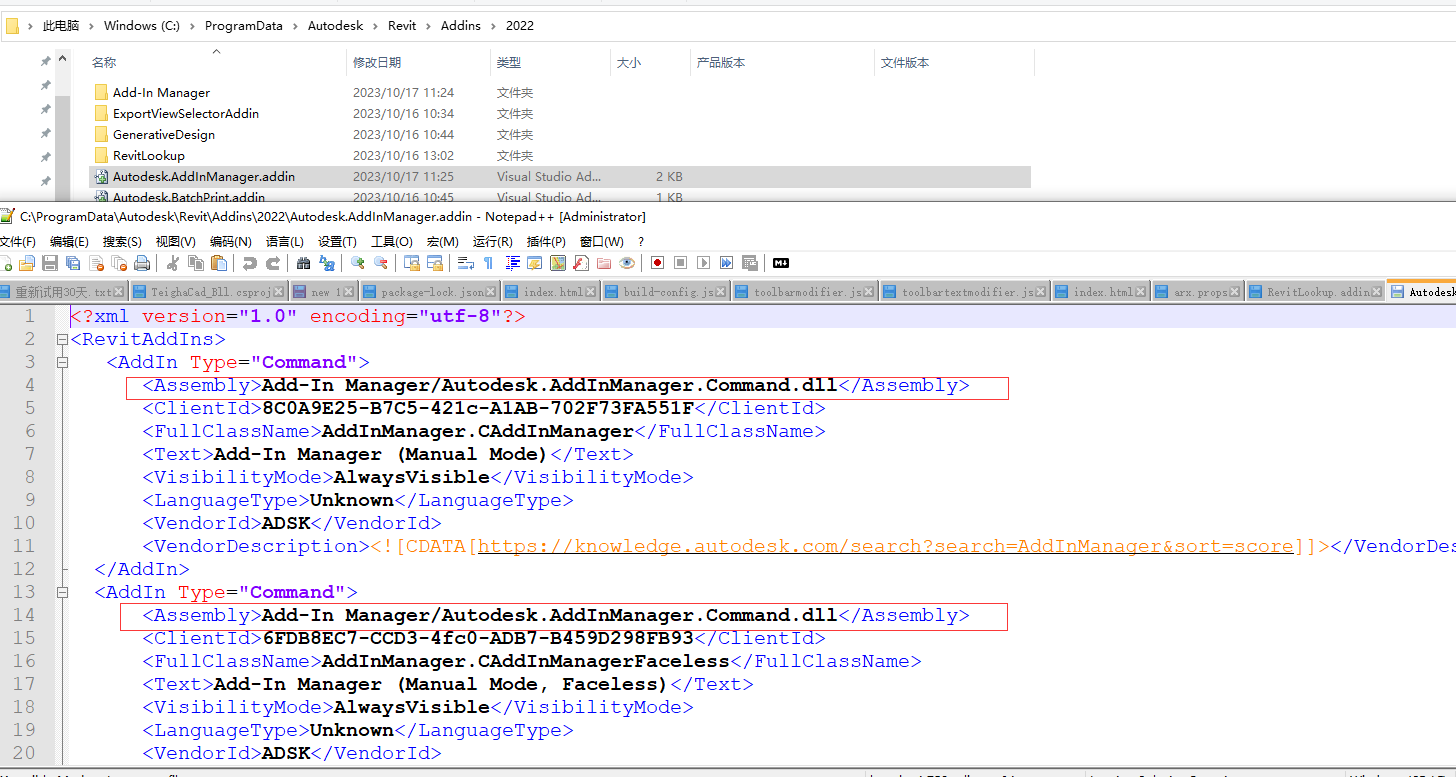The width and height of the screenshot is (1456, 777).
Task: Click the Cut scissors icon
Action: click(x=173, y=263)
